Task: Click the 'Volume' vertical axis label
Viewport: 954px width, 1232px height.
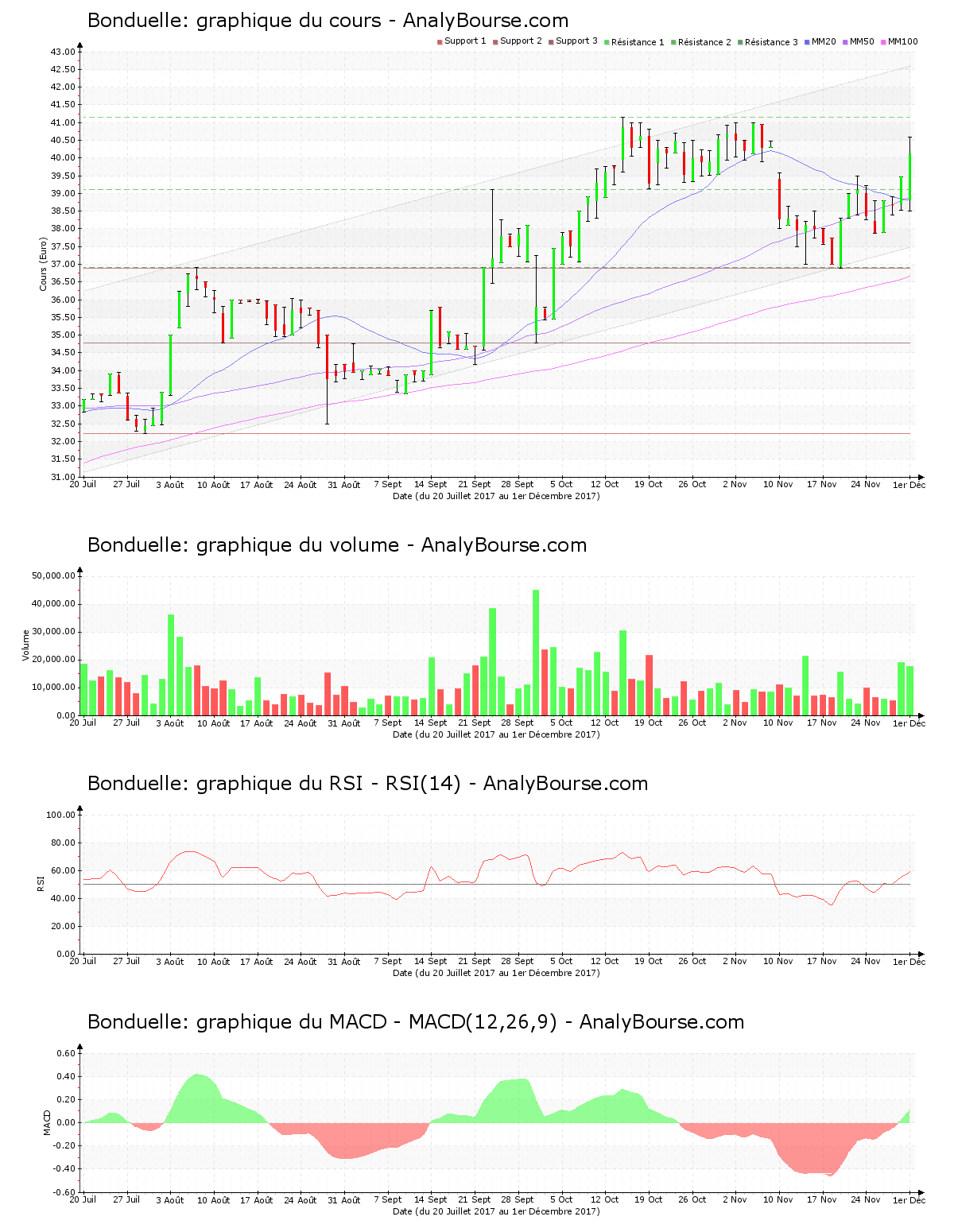Action: 26,645
